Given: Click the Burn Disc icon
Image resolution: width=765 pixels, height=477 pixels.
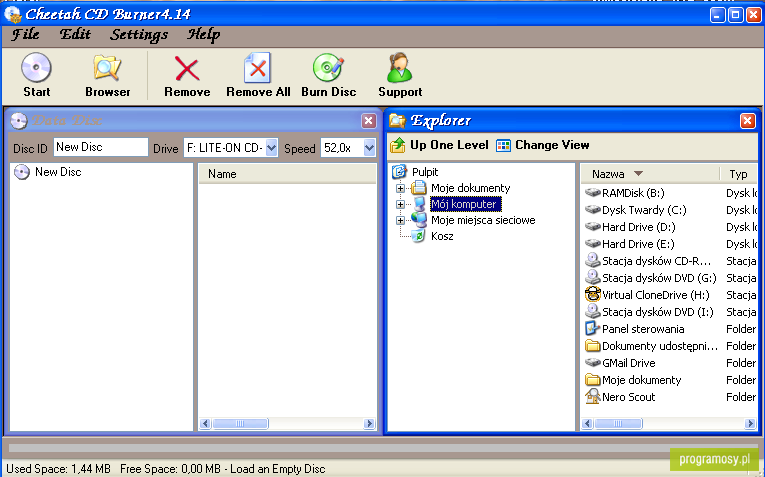Looking at the screenshot, I should click(328, 67).
